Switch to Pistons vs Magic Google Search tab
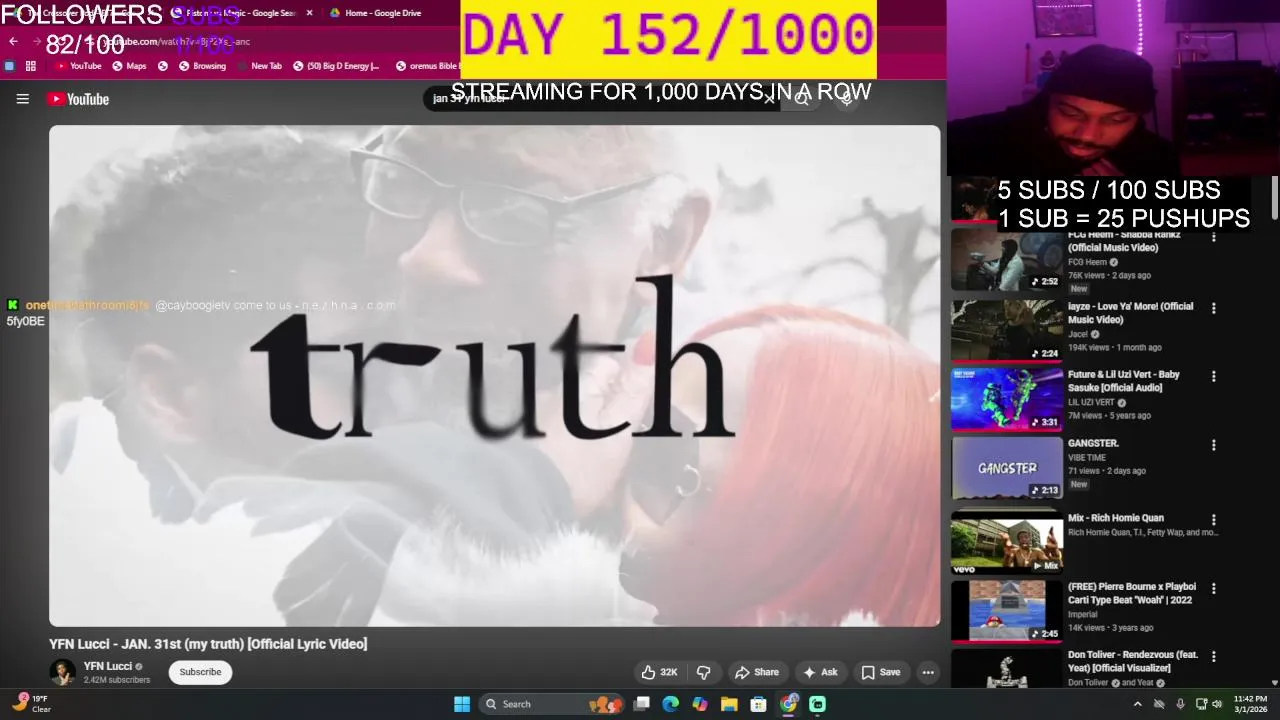The width and height of the screenshot is (1280, 720). (240, 13)
